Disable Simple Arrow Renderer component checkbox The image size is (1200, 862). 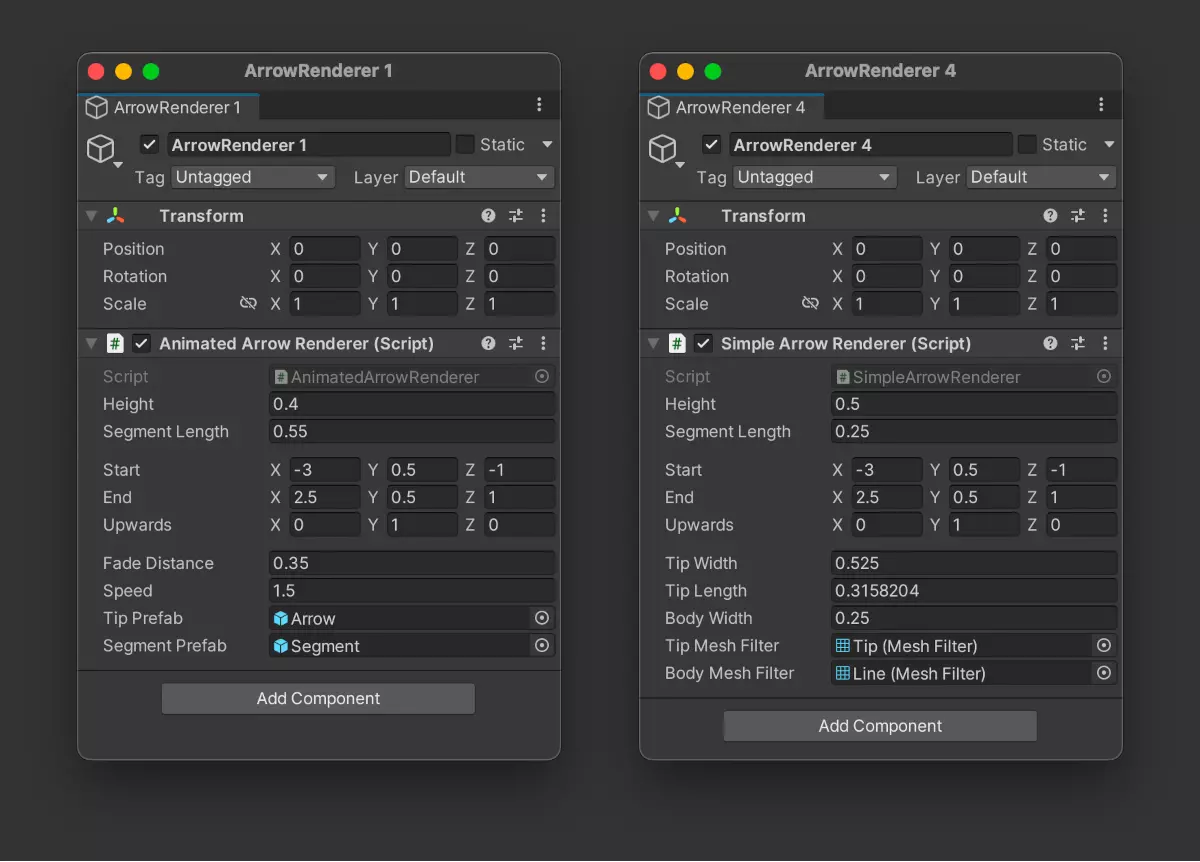coord(703,343)
